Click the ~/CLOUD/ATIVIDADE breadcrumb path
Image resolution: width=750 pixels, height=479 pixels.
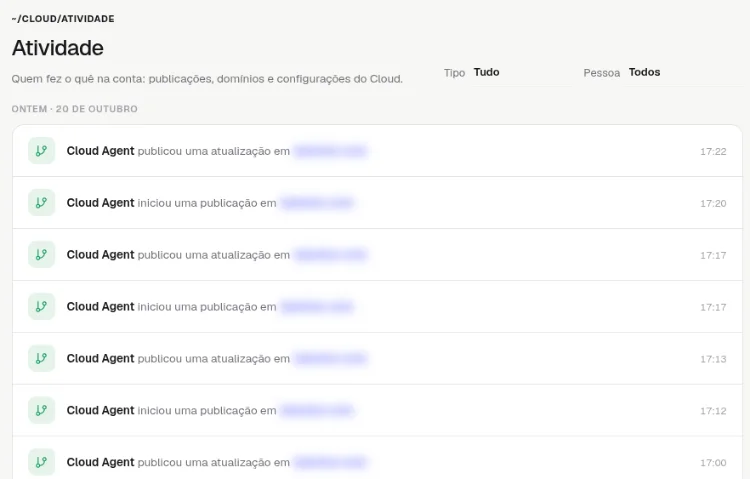[63, 19]
